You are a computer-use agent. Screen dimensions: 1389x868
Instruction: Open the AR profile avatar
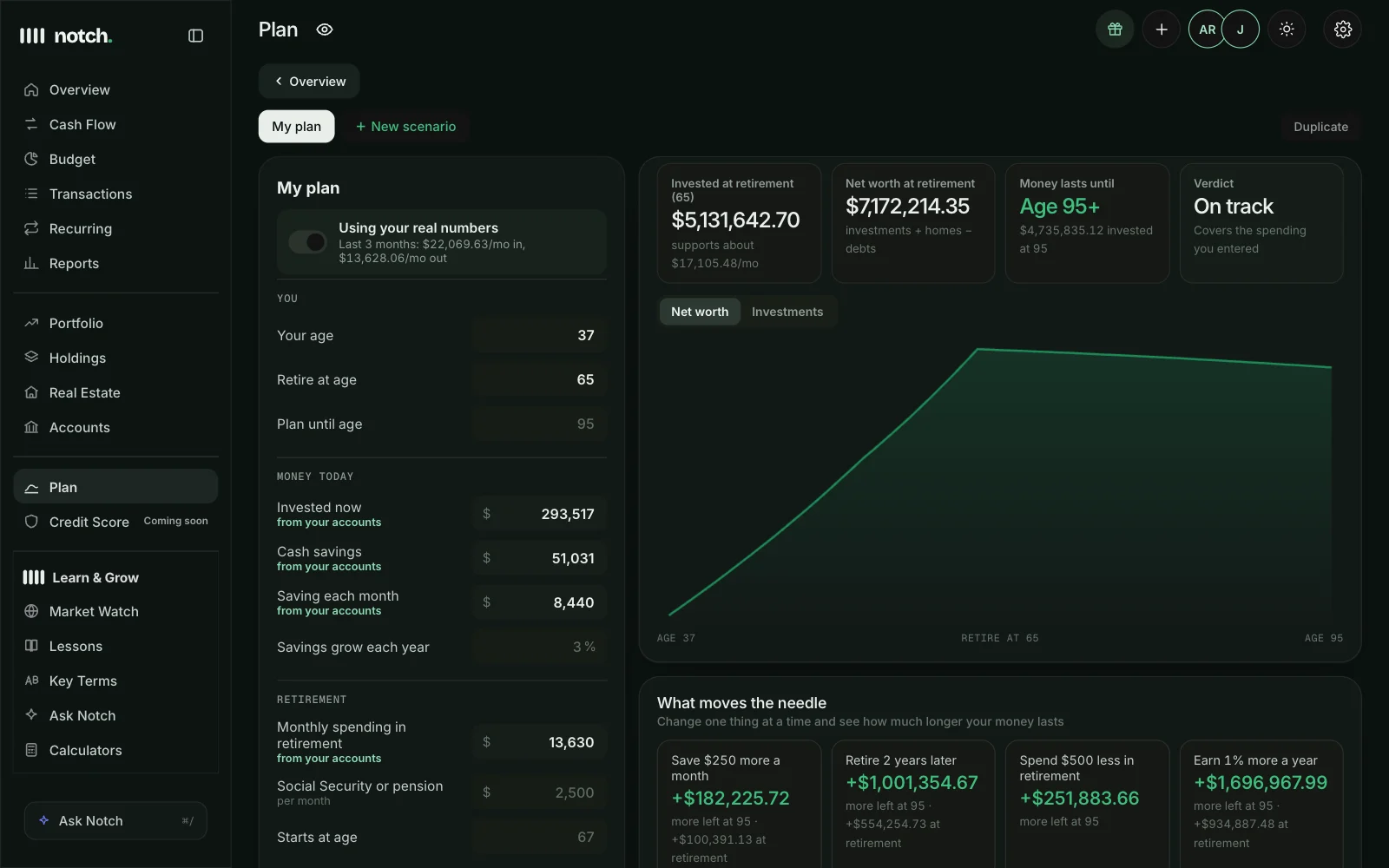[1207, 30]
